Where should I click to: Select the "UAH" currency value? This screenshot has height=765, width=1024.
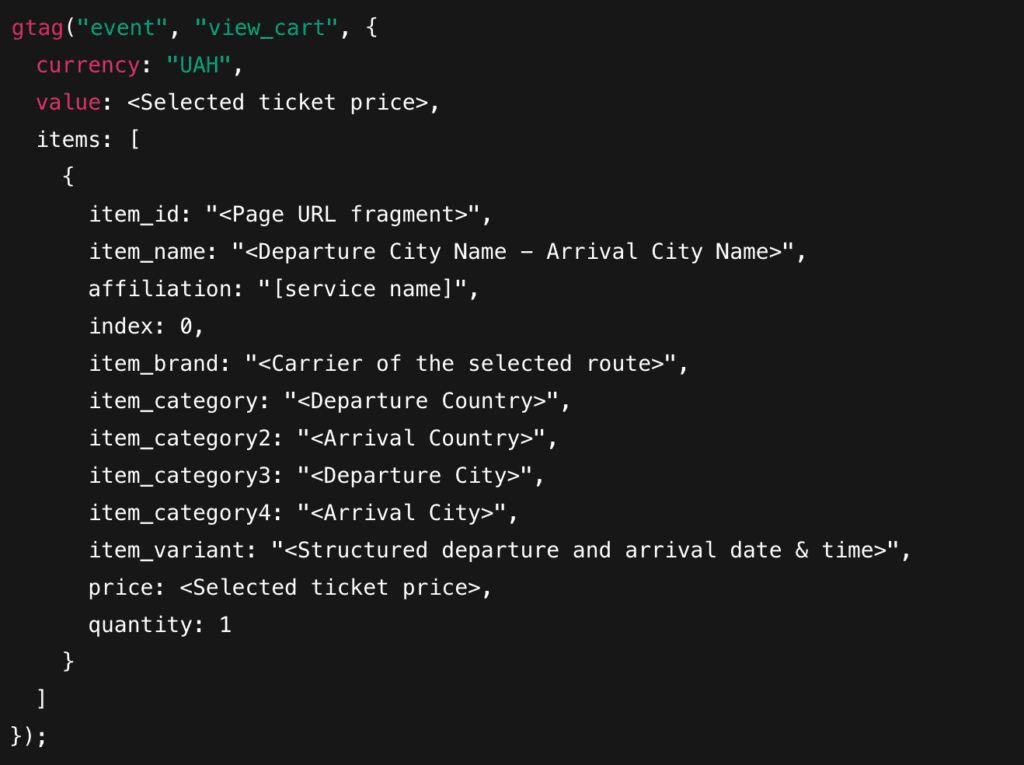(199, 65)
